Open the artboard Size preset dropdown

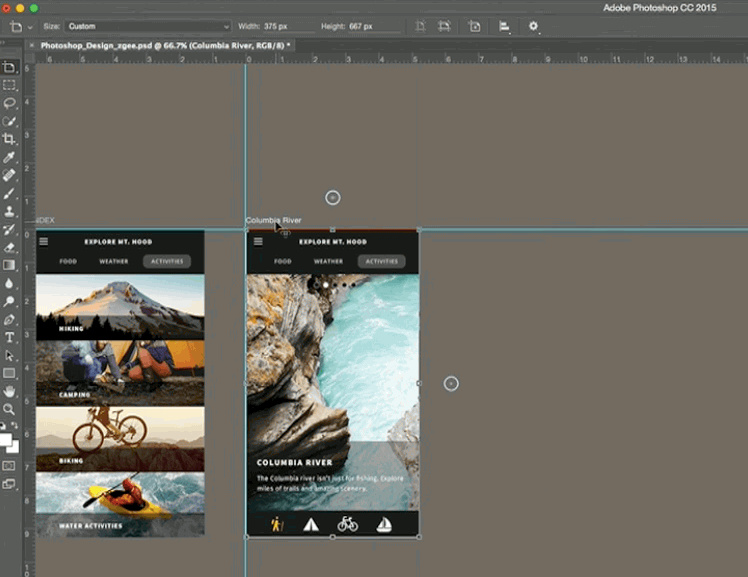coord(148,26)
